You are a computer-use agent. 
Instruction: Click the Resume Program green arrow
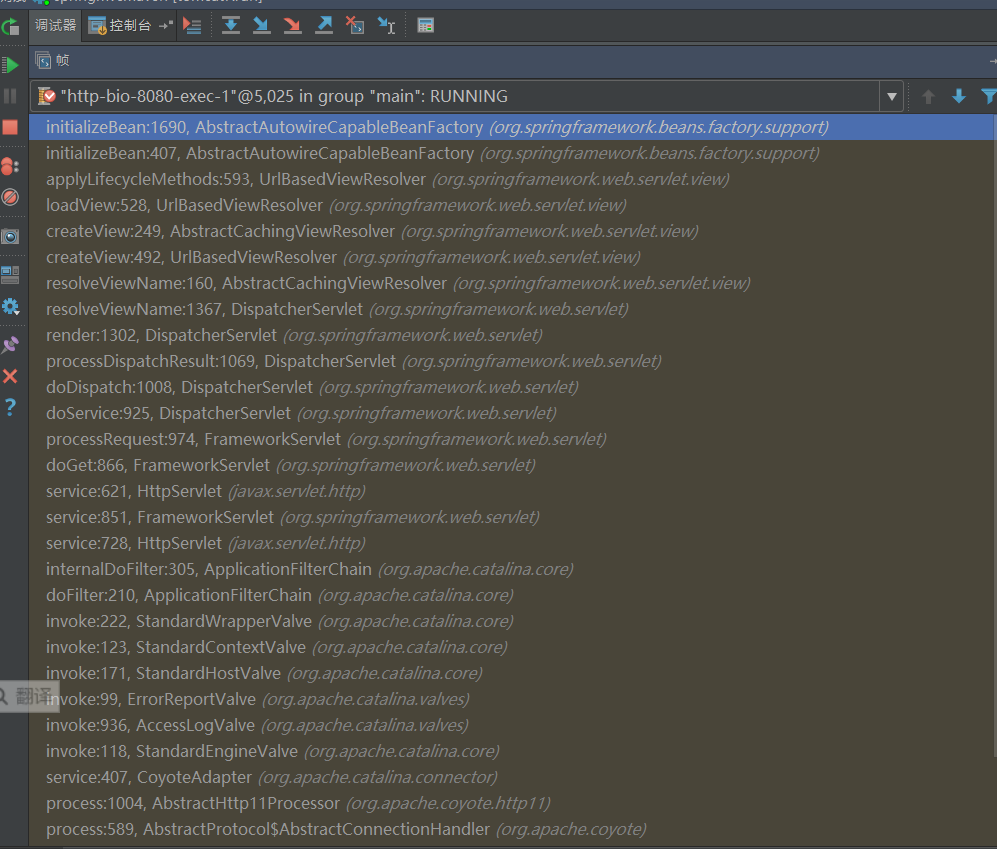[10, 64]
